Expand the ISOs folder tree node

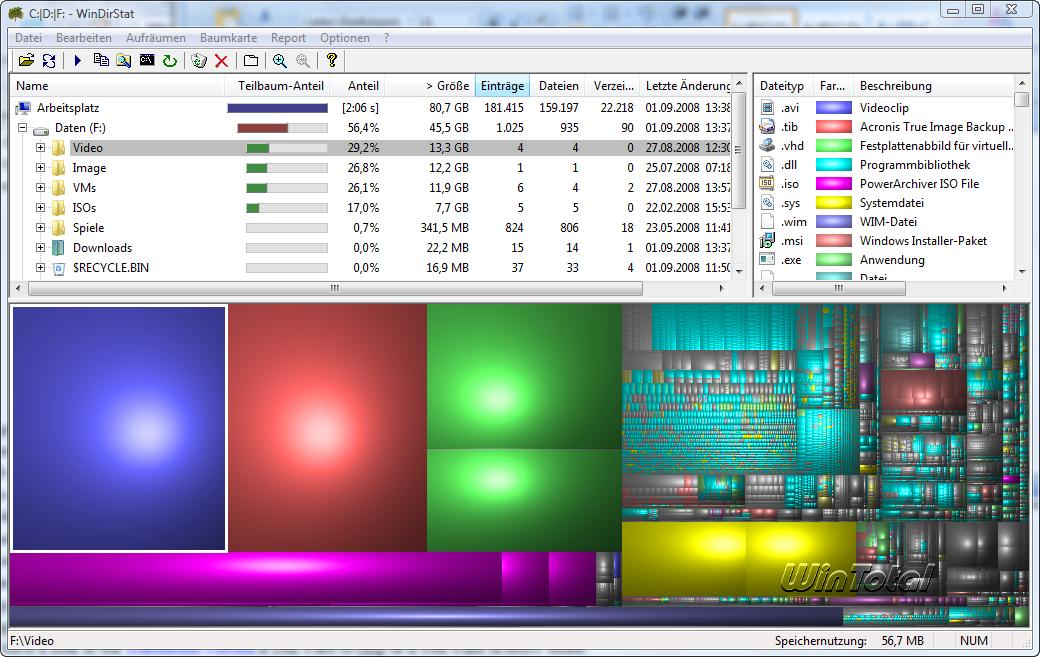[41, 208]
